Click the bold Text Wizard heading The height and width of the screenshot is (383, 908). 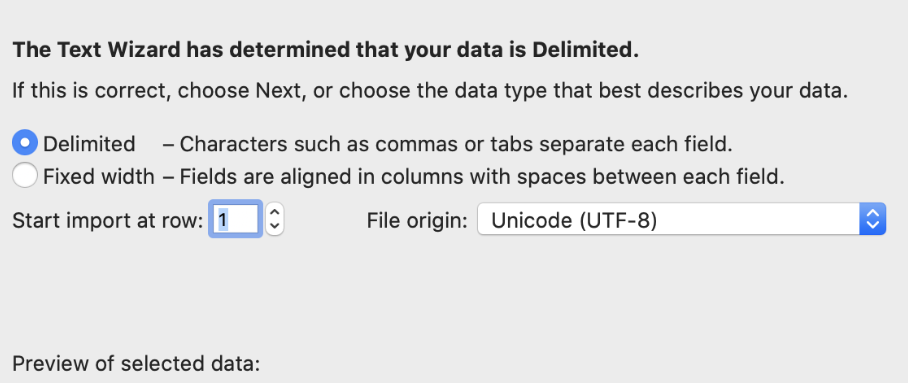coord(325,50)
